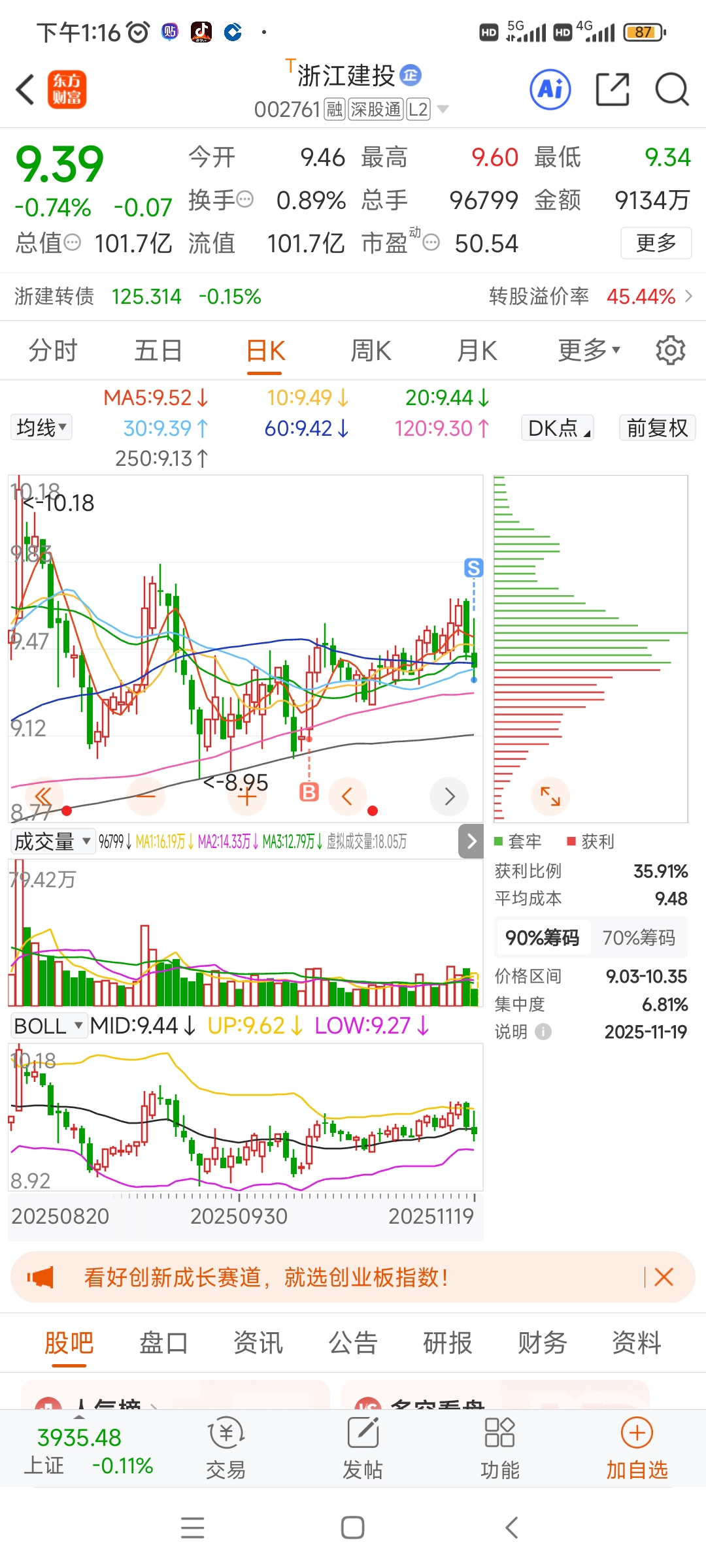This screenshot has height=1568, width=706.
Task: Switch to 日K chart tab
Action: (265, 351)
